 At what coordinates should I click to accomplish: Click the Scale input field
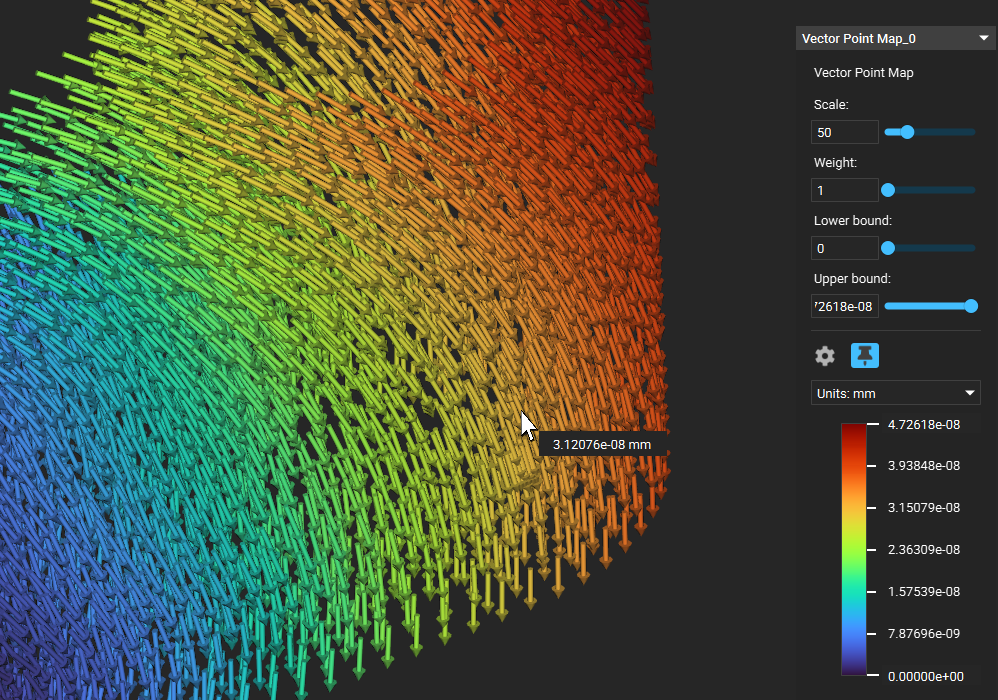tap(845, 132)
